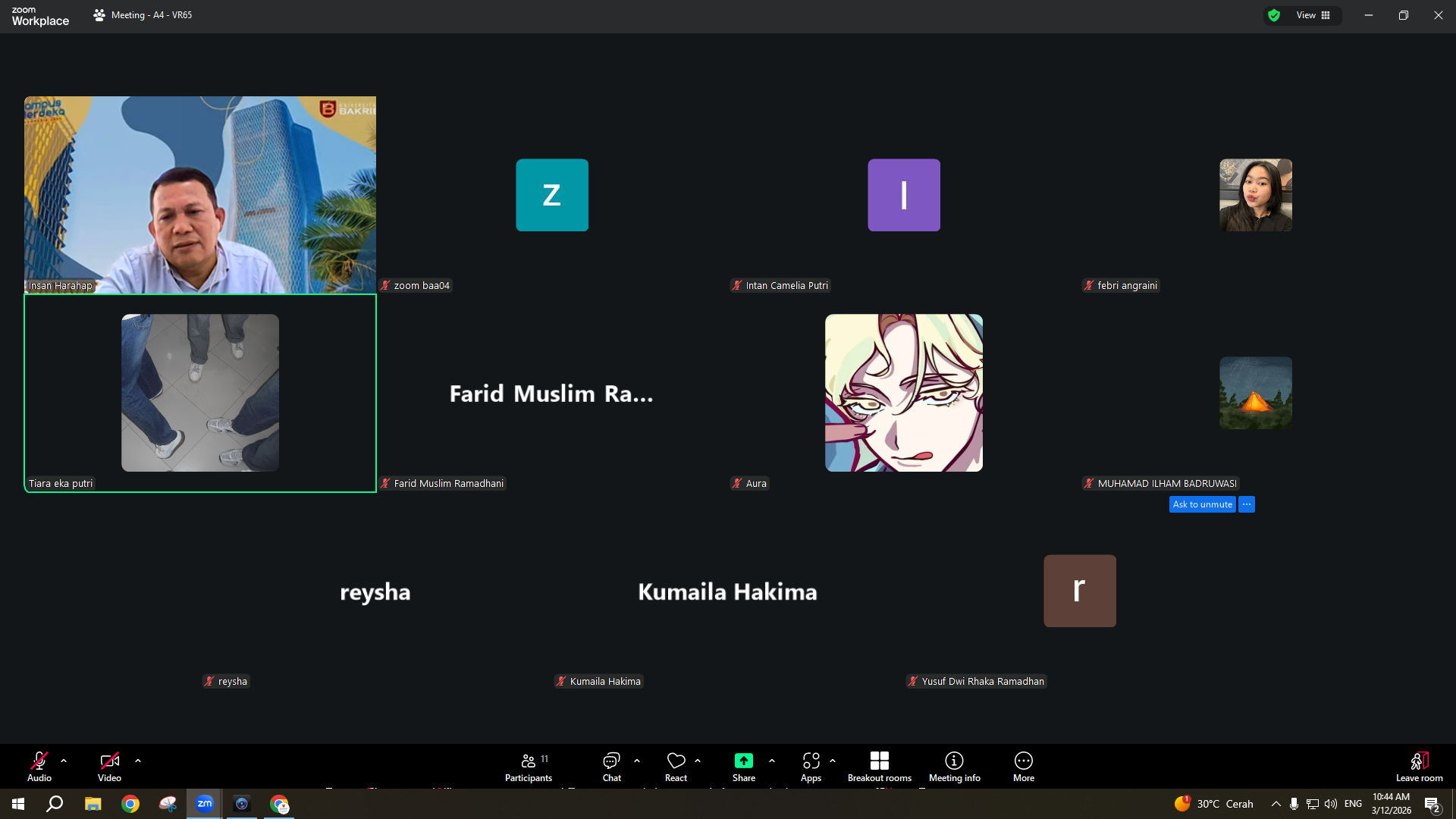Open File Explorer from taskbar
Screen dimensions: 1456x819
coord(93,804)
